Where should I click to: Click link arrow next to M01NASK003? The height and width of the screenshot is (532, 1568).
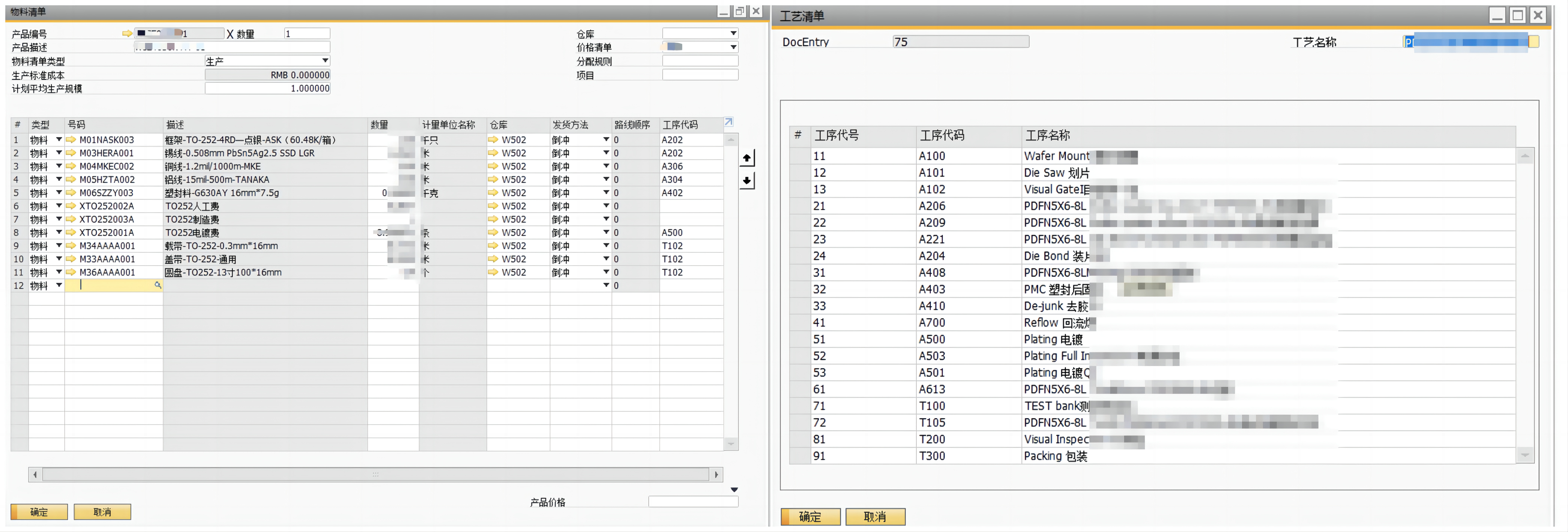click(71, 139)
